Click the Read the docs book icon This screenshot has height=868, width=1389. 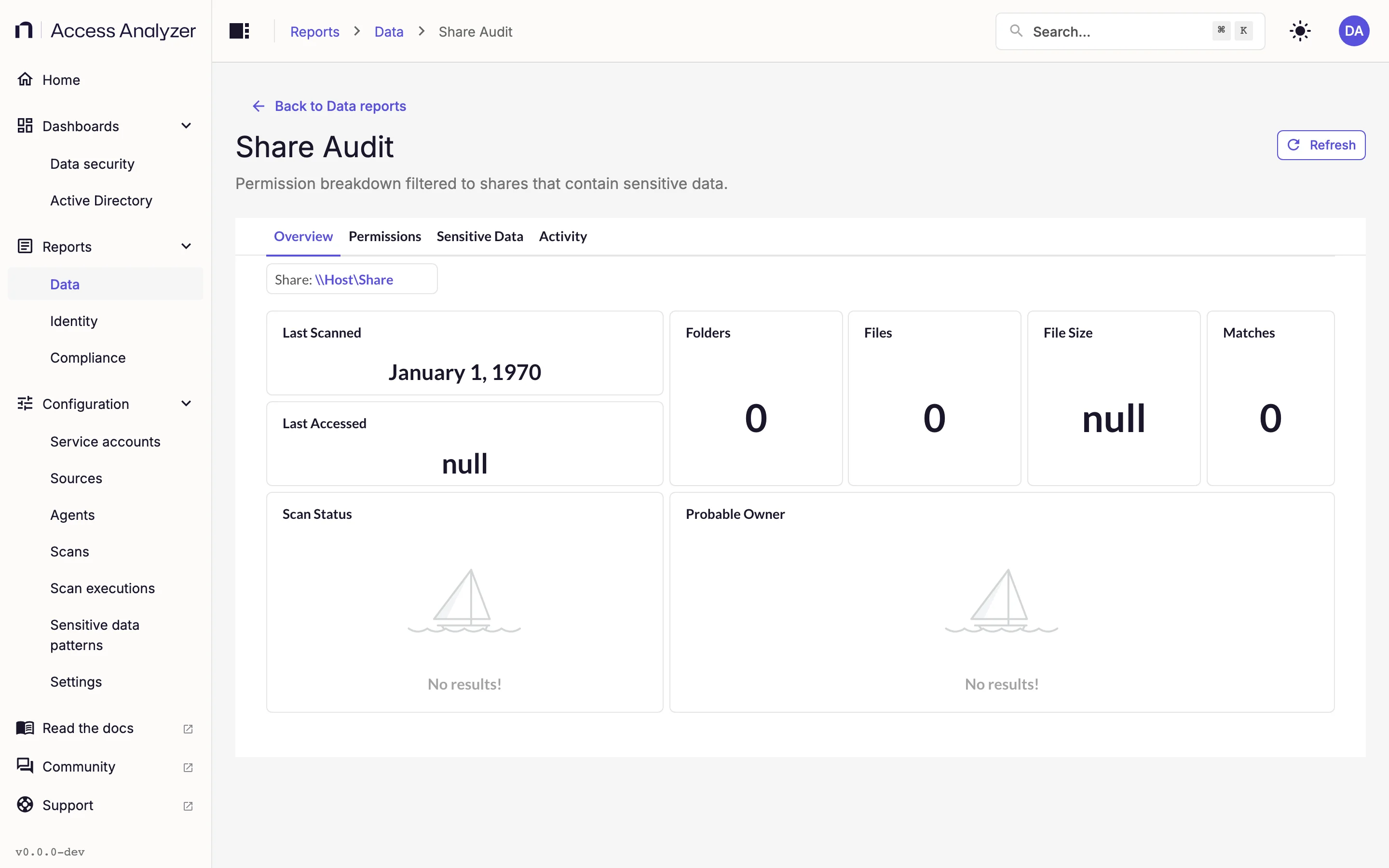coord(25,728)
